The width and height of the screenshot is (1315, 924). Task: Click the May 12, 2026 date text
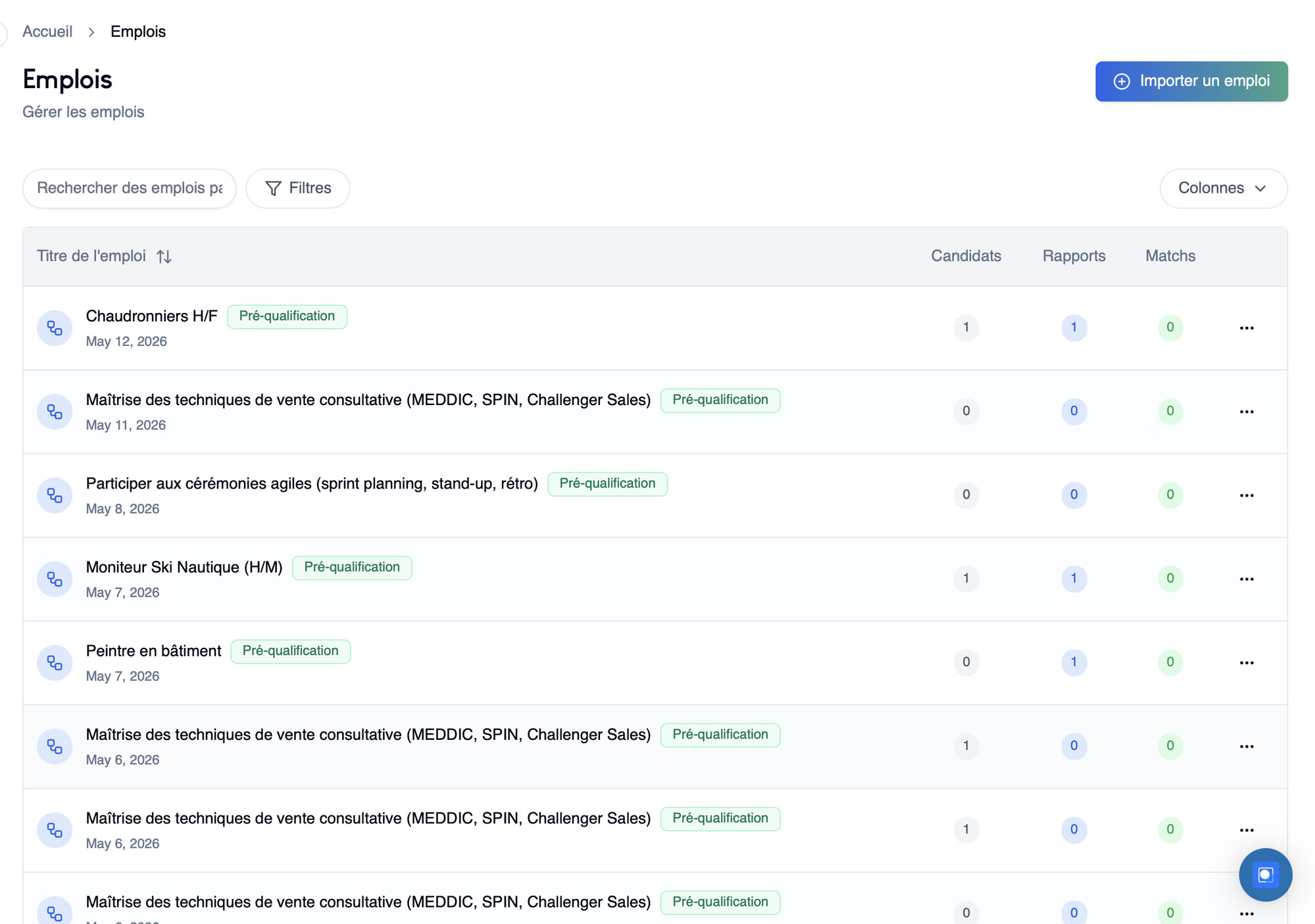pyautogui.click(x=126, y=341)
